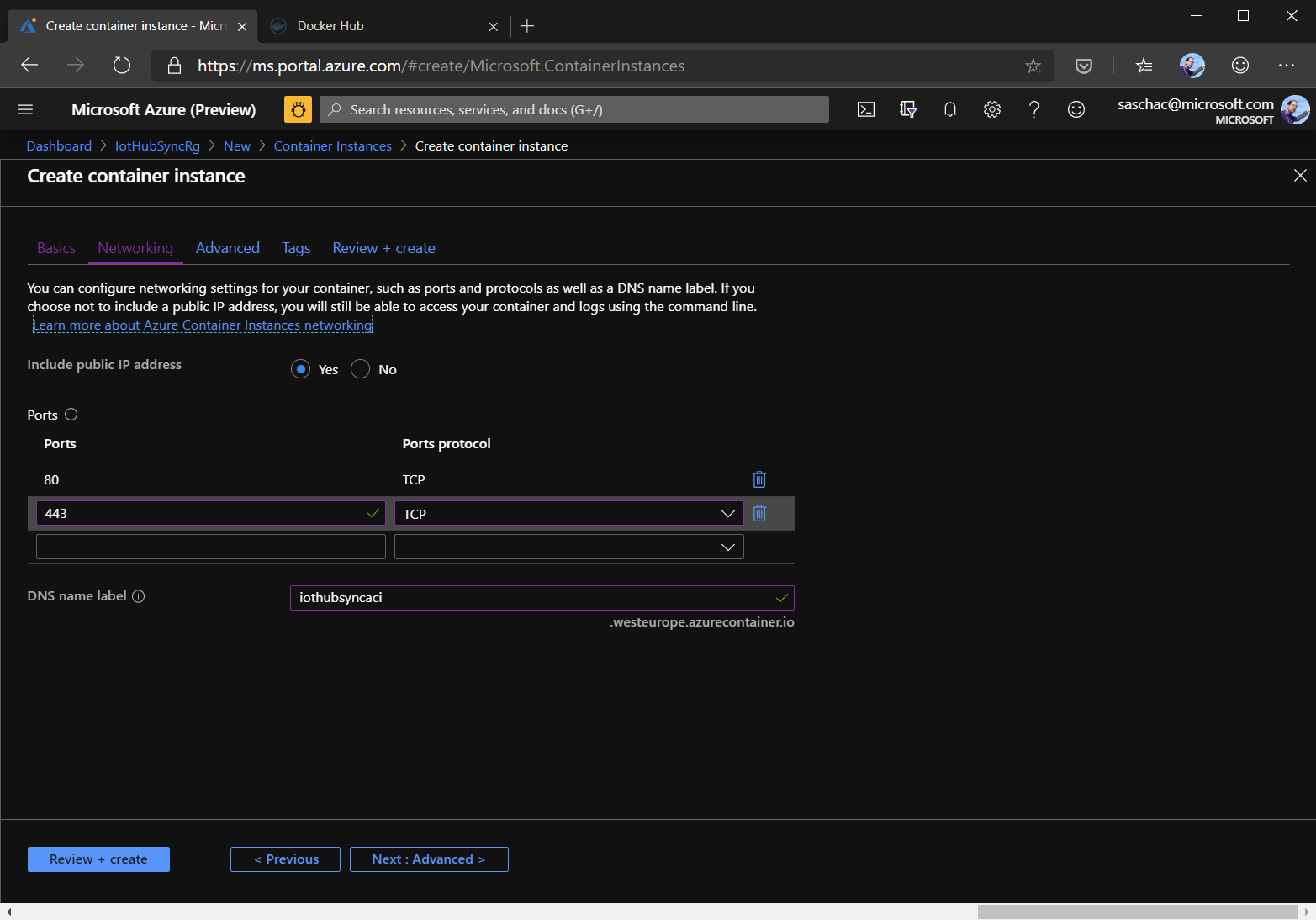Open the Directory and subscription filter
Screen dimensions: 1316x920
click(908, 109)
